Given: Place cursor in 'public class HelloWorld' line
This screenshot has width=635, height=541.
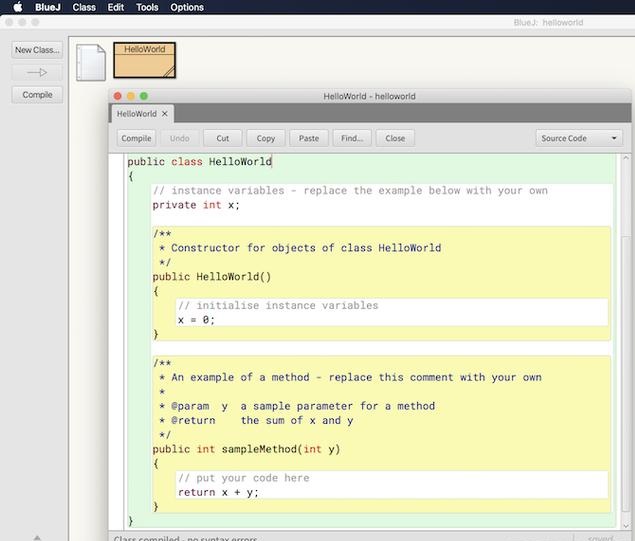Looking at the screenshot, I should pyautogui.click(x=200, y=162).
